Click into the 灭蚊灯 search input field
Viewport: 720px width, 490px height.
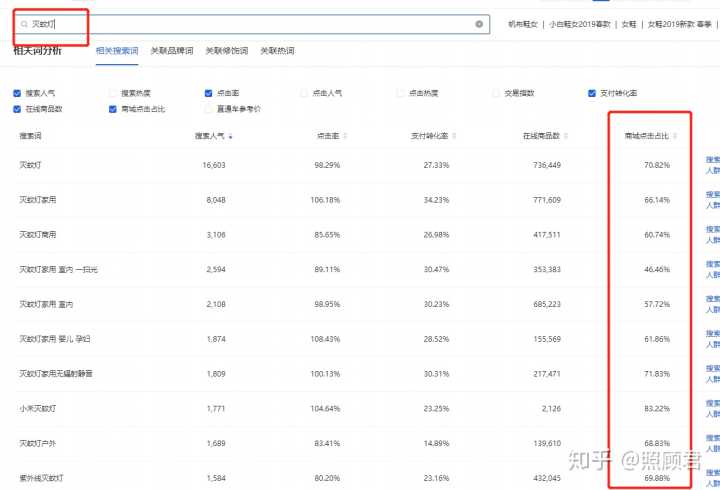[250, 23]
